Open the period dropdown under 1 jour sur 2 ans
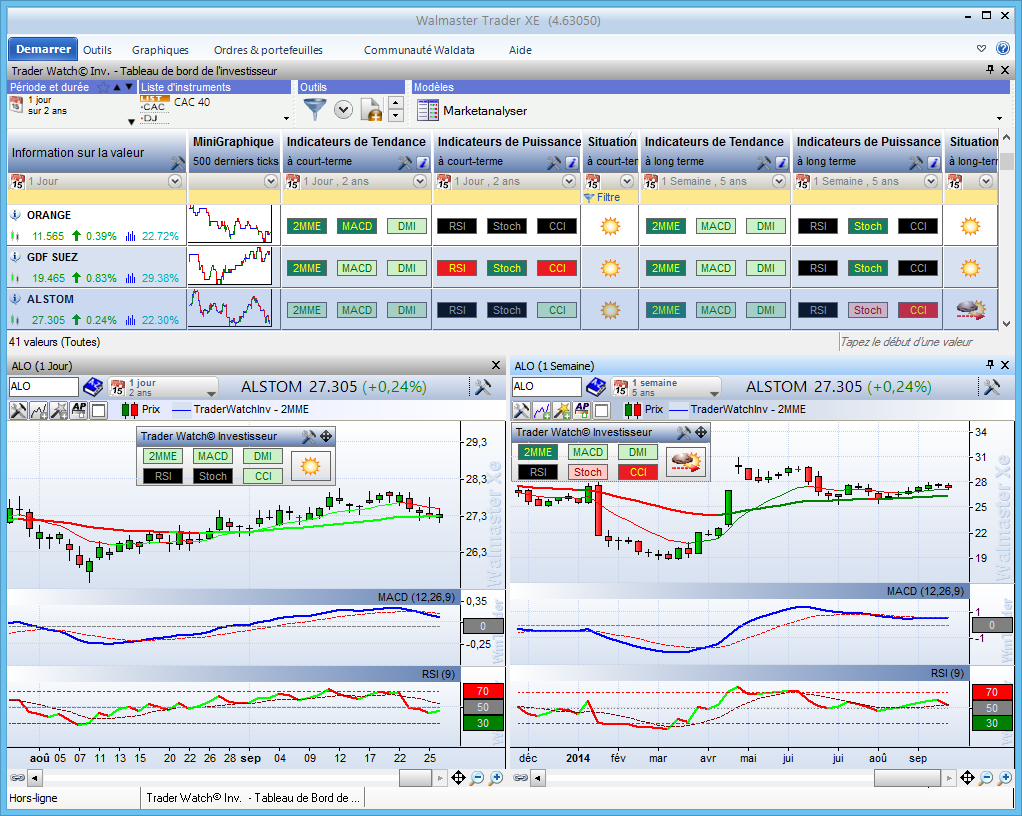1022x816 pixels. point(131,121)
